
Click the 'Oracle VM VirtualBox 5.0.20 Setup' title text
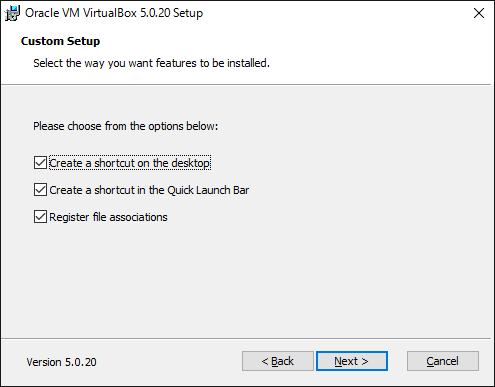tap(114, 13)
